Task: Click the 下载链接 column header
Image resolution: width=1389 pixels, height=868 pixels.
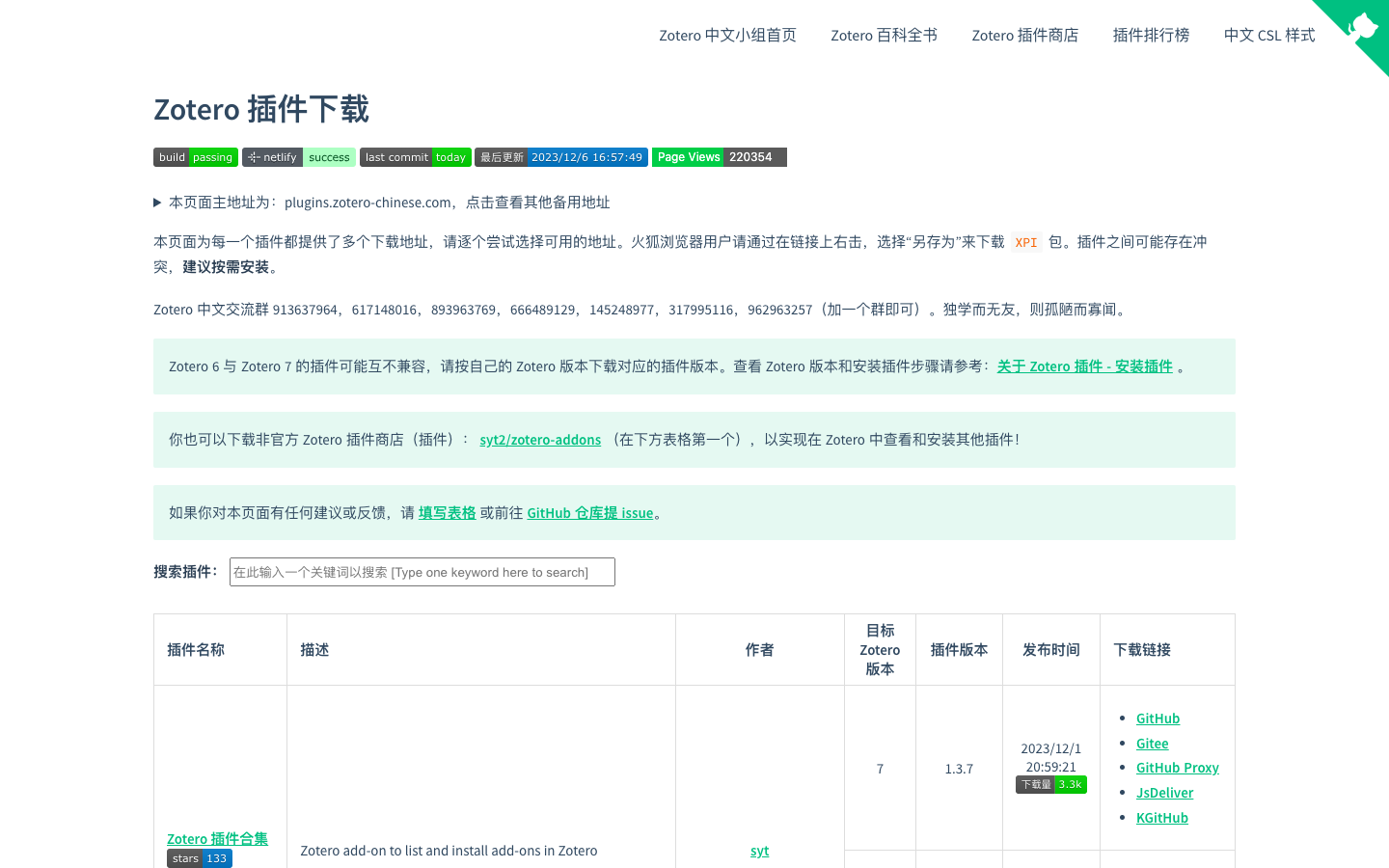Action: [x=1167, y=650]
